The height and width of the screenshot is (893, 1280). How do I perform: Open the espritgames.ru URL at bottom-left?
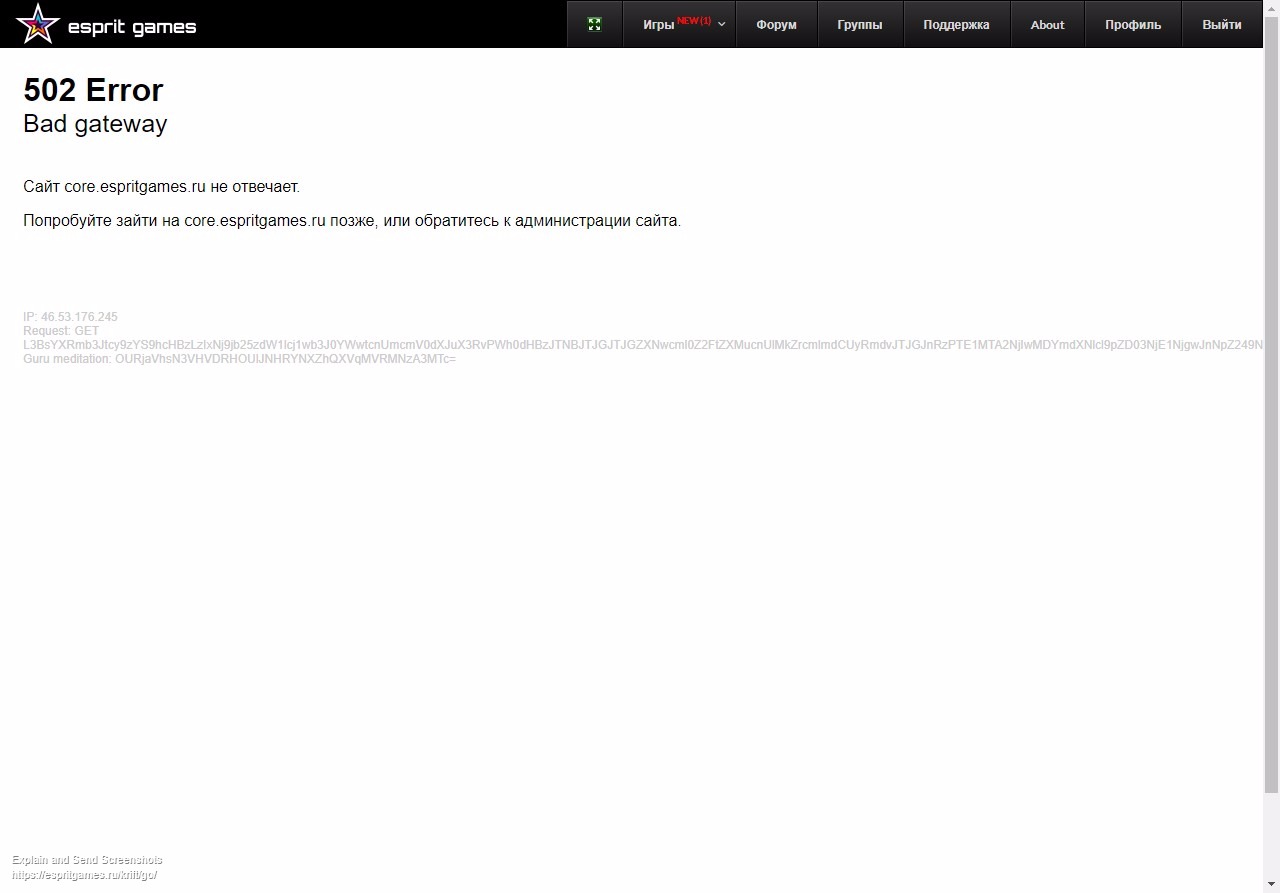click(x=85, y=875)
